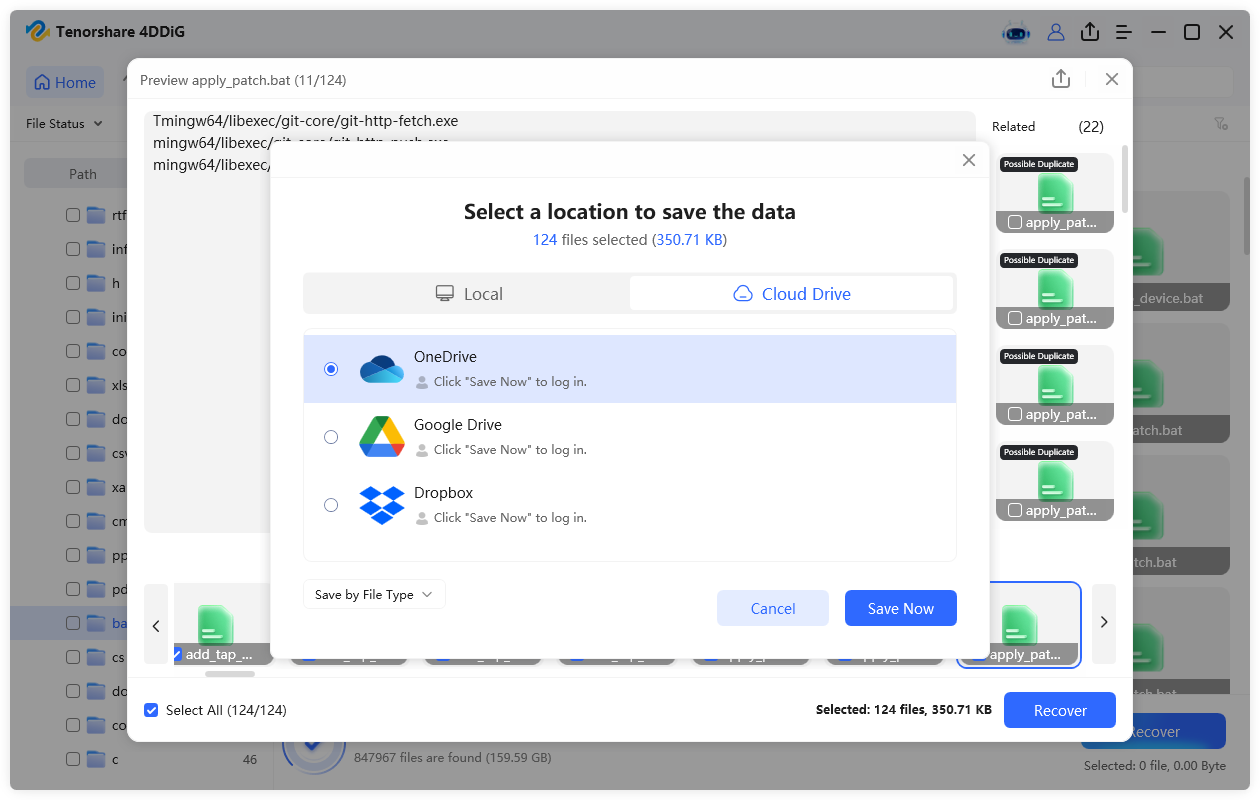
Task: Check the xls folder checkbox
Action: pos(73,385)
